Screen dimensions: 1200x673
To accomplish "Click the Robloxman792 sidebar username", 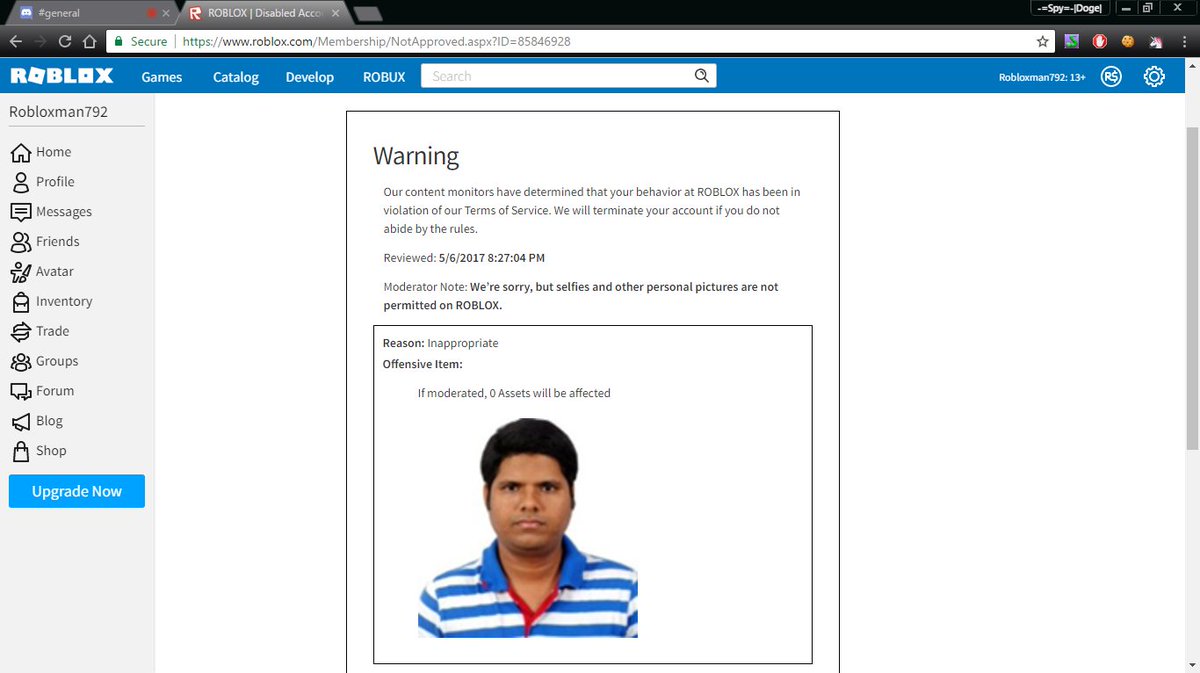I will [x=58, y=112].
